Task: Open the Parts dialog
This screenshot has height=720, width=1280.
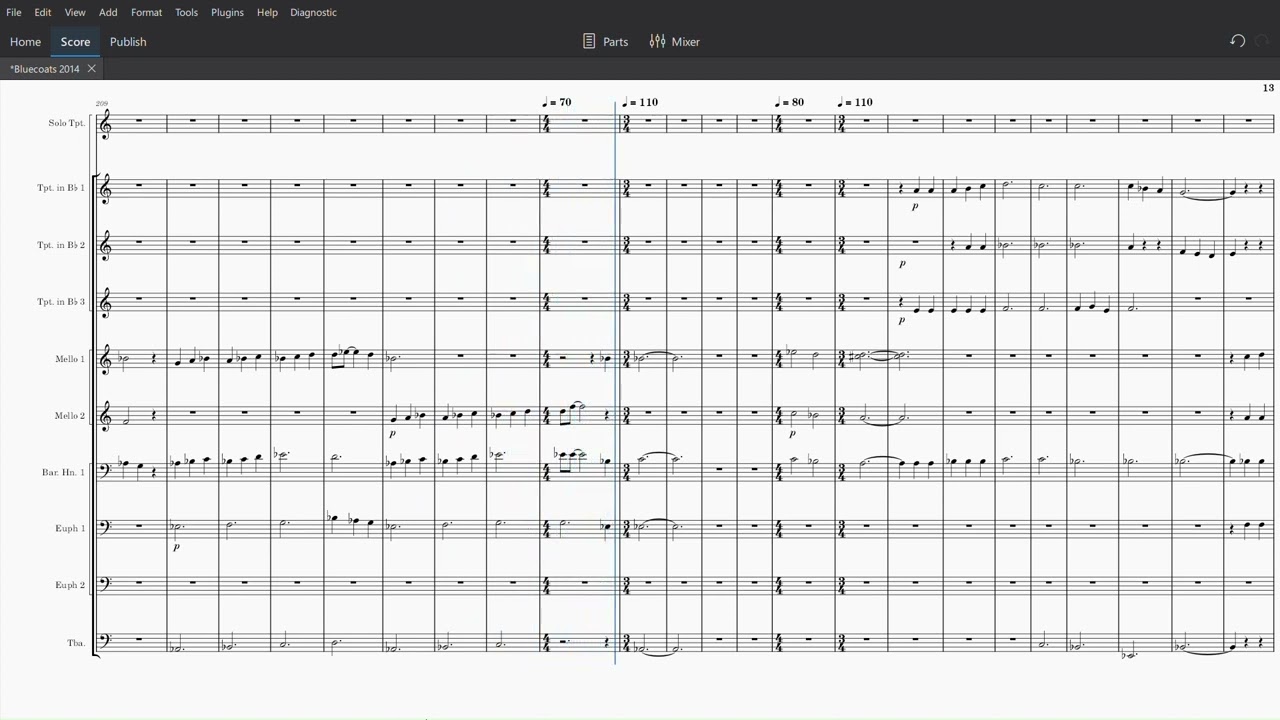Action: click(606, 42)
